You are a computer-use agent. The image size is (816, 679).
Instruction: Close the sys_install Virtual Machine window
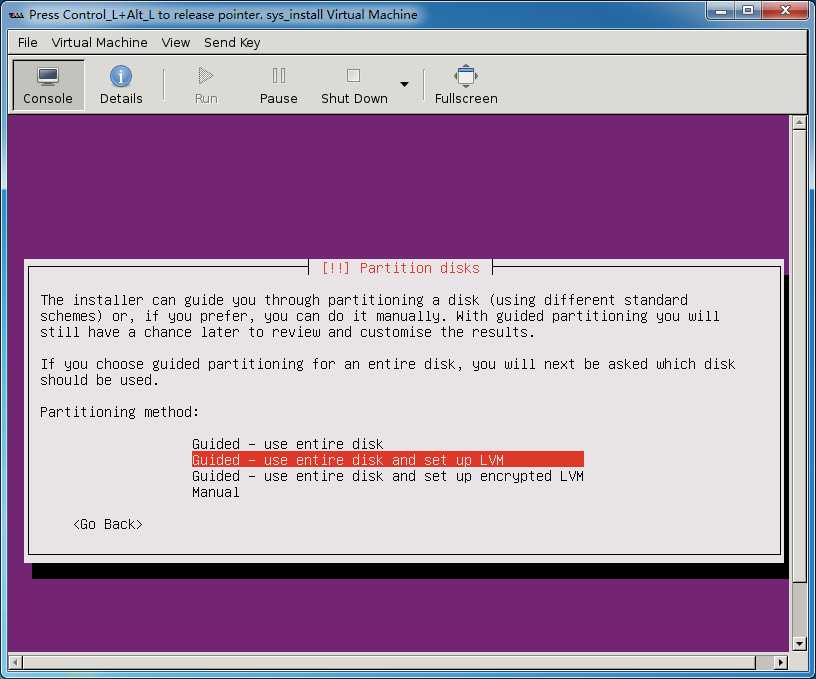coord(785,11)
